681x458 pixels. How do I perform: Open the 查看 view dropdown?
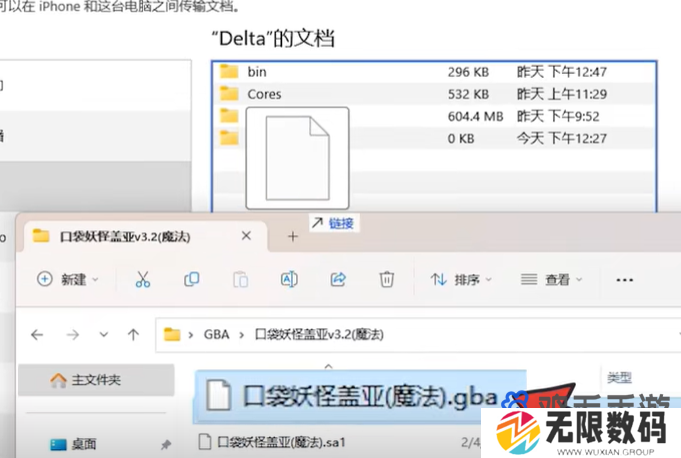552,280
